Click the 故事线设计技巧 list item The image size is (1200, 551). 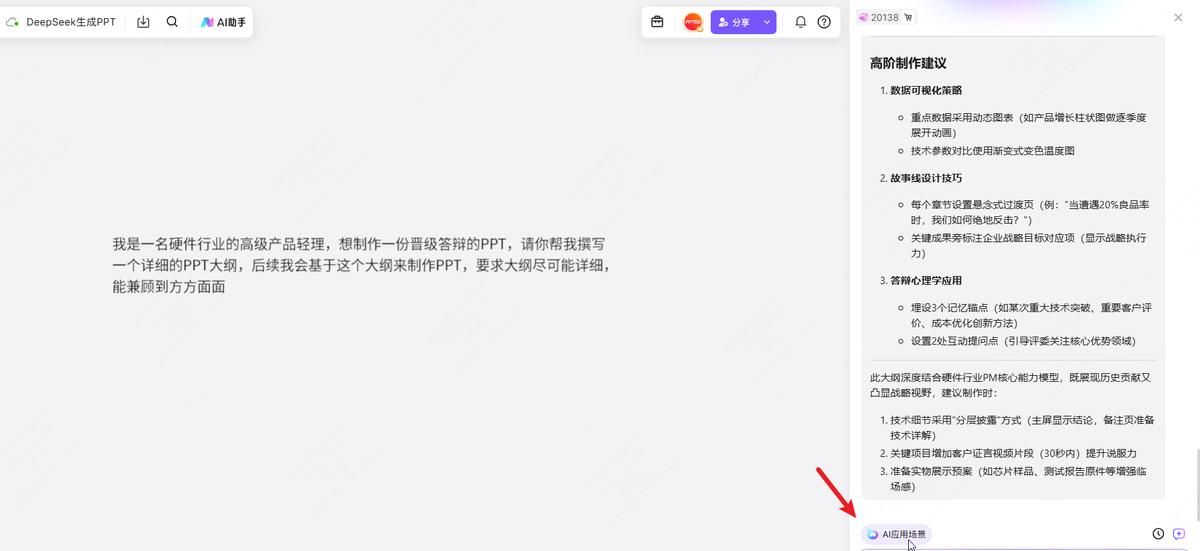coord(926,178)
